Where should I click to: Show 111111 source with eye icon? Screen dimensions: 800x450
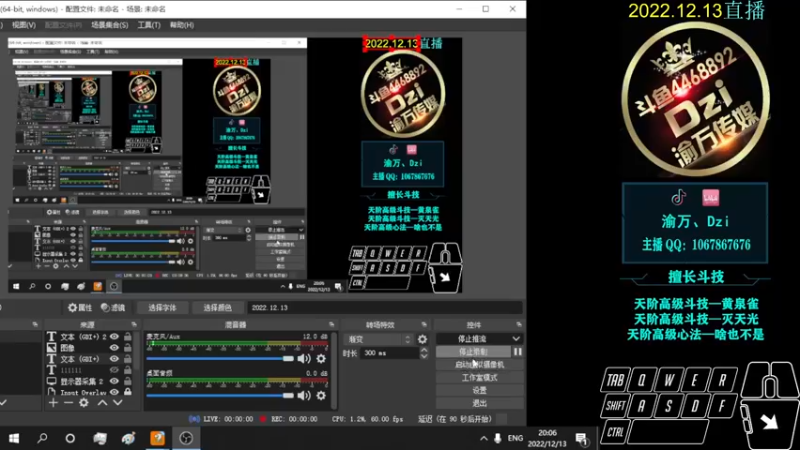click(x=114, y=370)
